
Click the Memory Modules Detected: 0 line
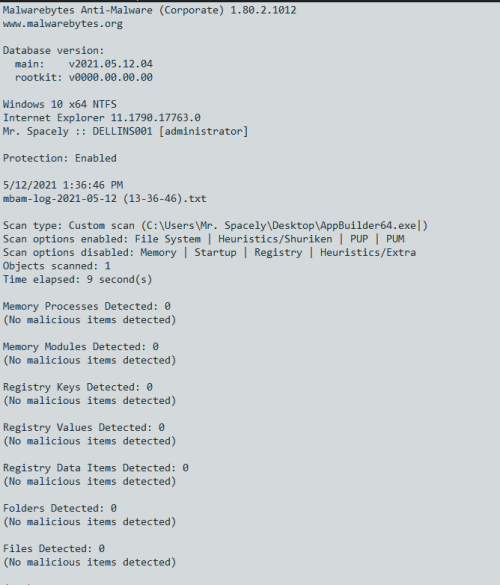tap(81, 347)
